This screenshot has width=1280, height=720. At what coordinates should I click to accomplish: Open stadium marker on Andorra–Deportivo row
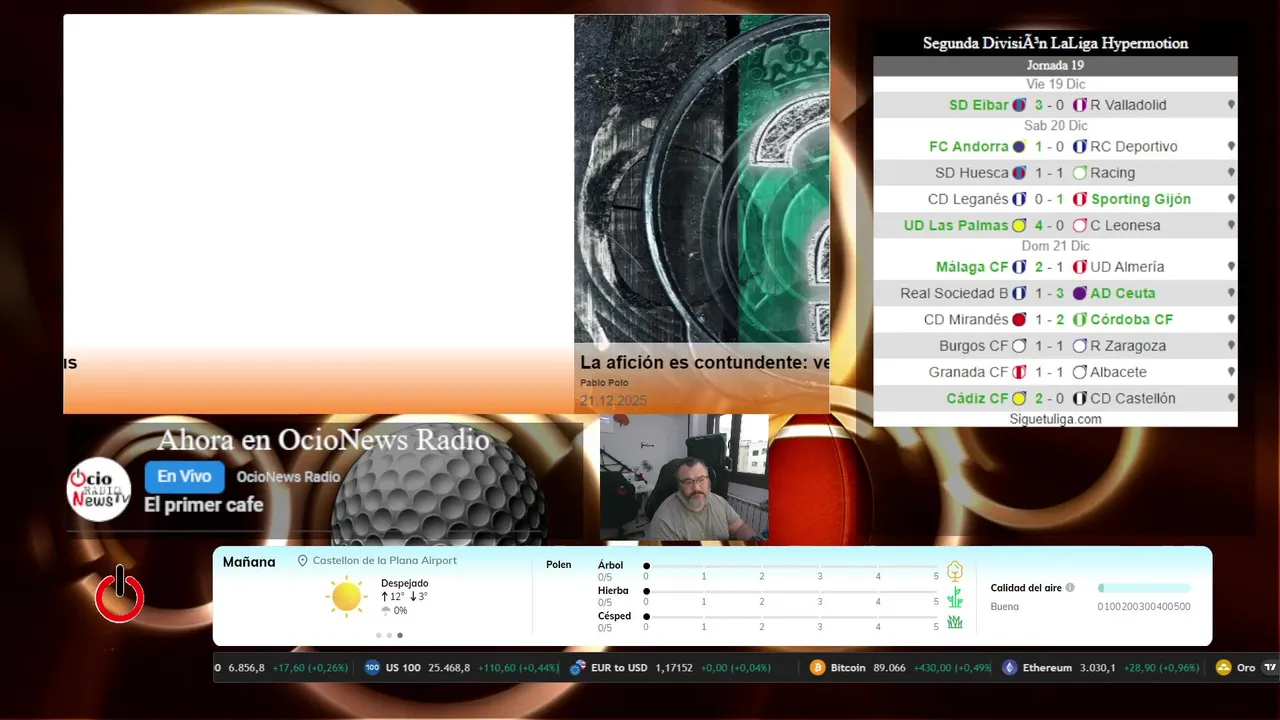click(x=1231, y=147)
